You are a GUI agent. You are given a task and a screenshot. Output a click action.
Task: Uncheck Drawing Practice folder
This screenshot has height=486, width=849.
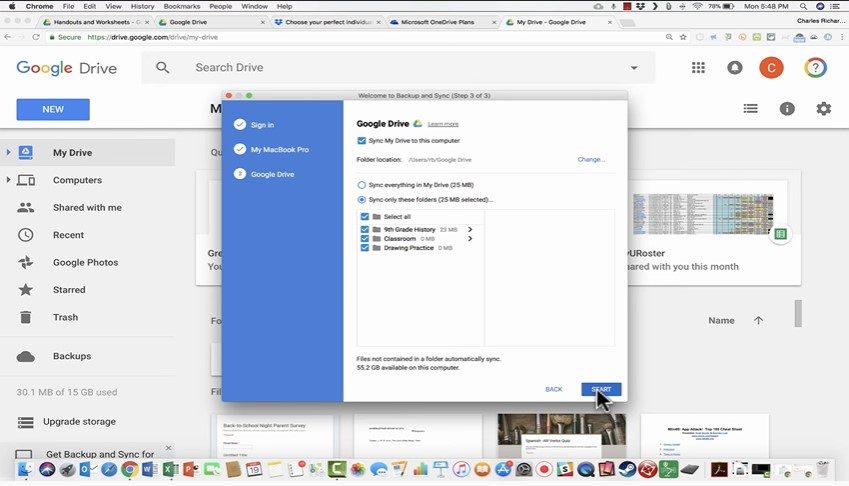click(x=365, y=248)
